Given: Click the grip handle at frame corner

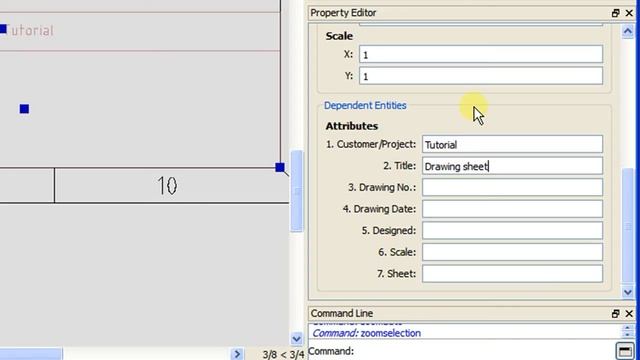Looking at the screenshot, I should pos(280,167).
